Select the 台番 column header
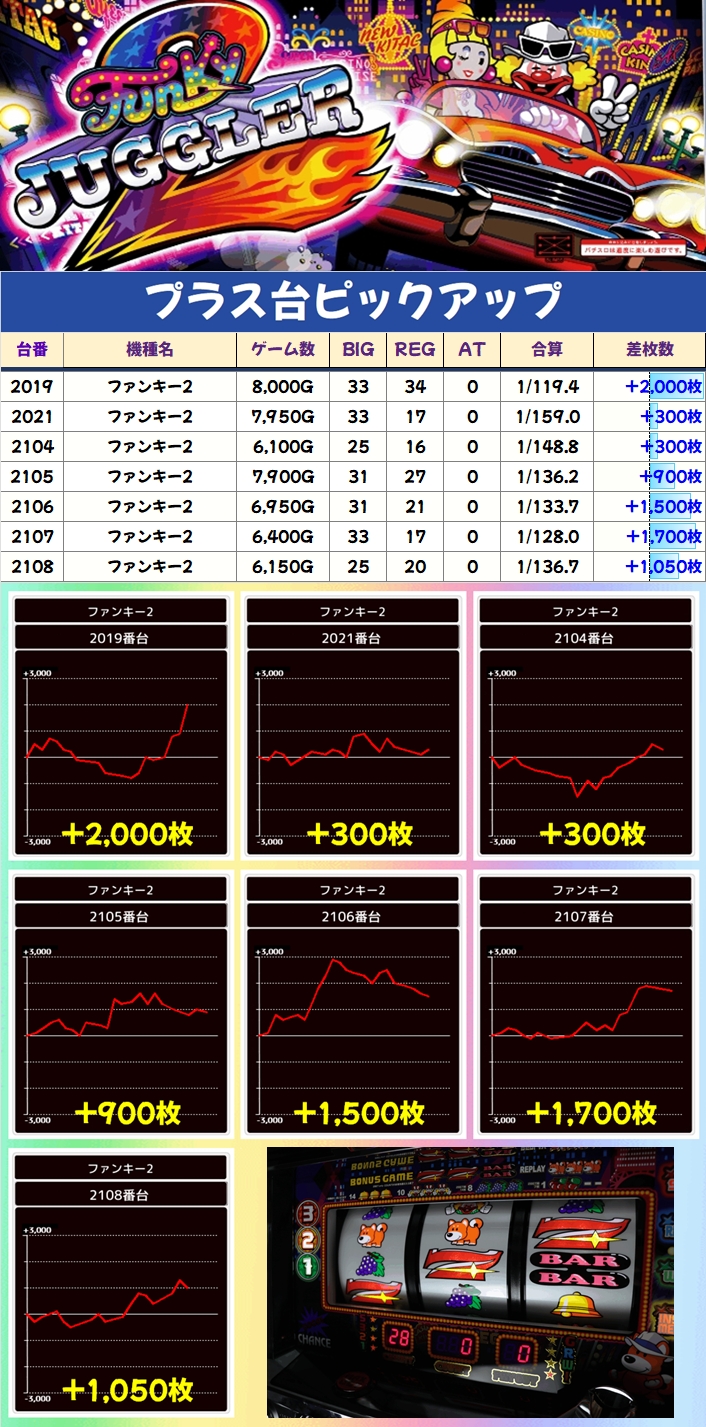This screenshot has height=1427, width=706. (31, 349)
